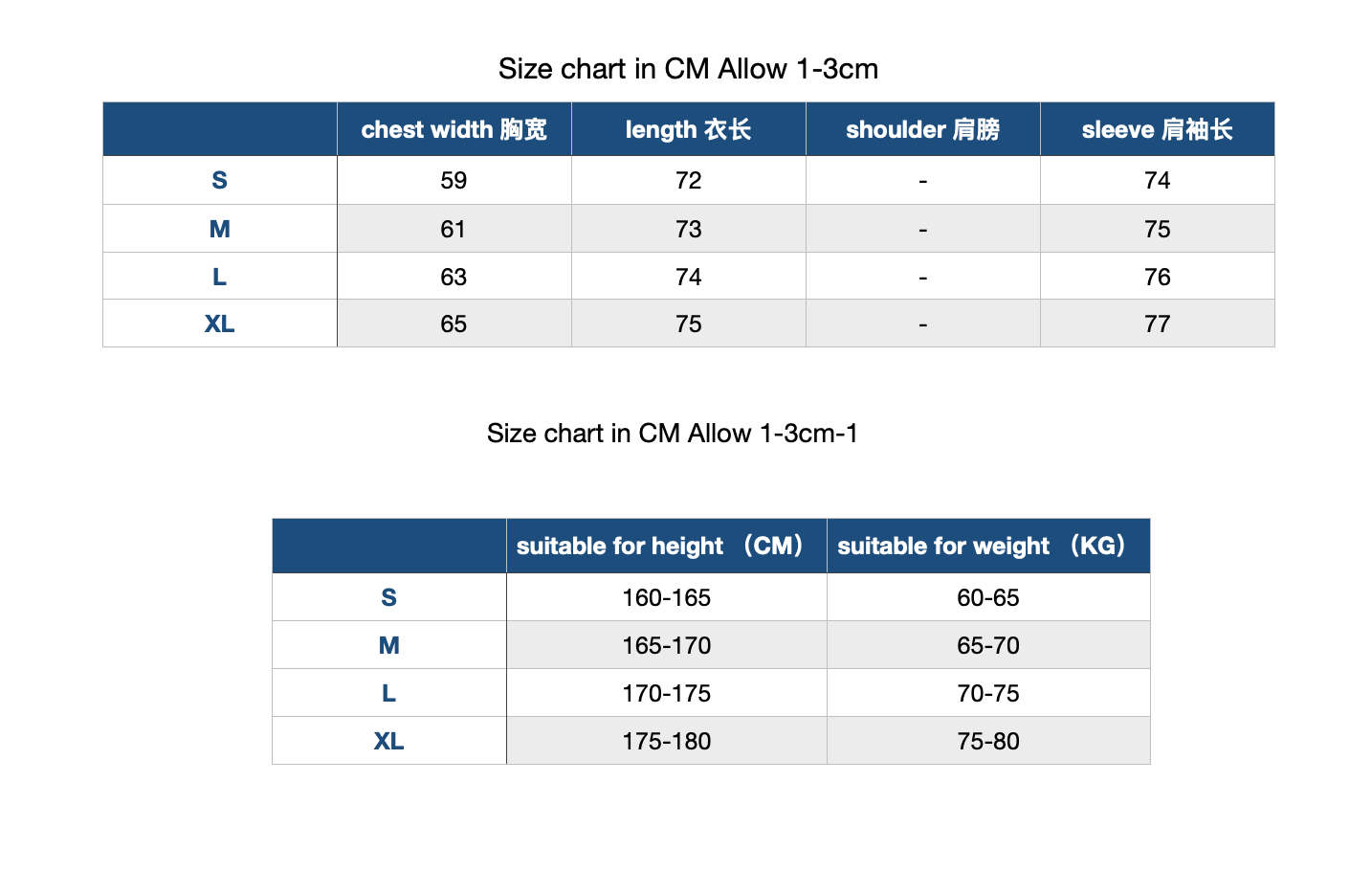The image size is (1372, 871).
Task: Click the 'Size chart in CM Allow 1-3cm-1' title
Action: (x=672, y=434)
